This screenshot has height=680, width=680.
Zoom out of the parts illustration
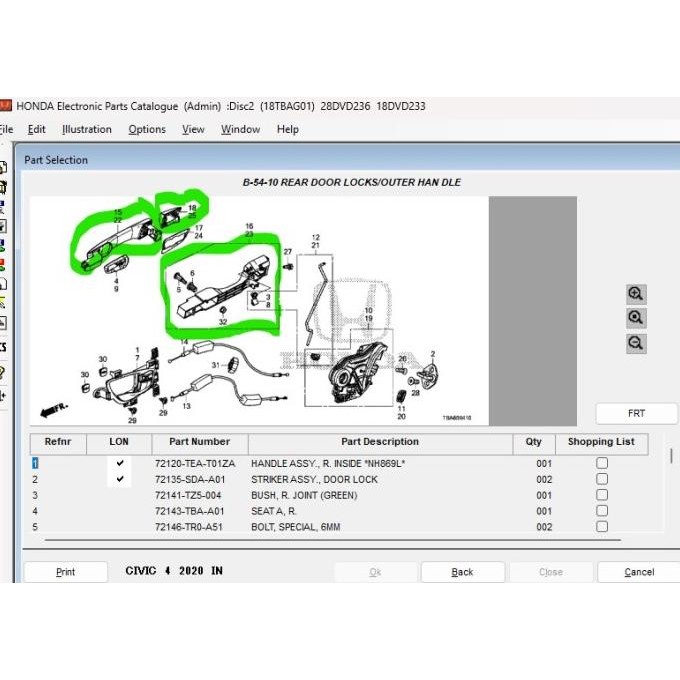coord(636,343)
